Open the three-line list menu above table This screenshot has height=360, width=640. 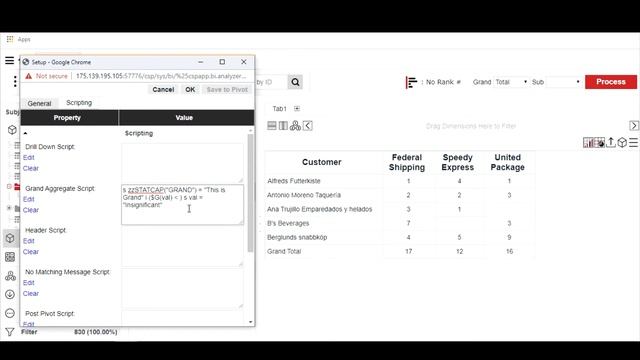(633, 142)
